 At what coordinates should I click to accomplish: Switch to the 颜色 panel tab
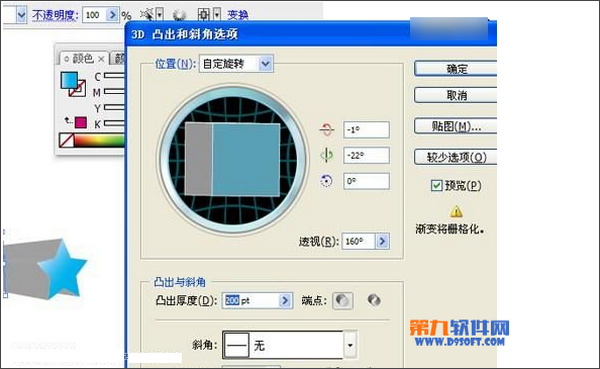coord(83,59)
